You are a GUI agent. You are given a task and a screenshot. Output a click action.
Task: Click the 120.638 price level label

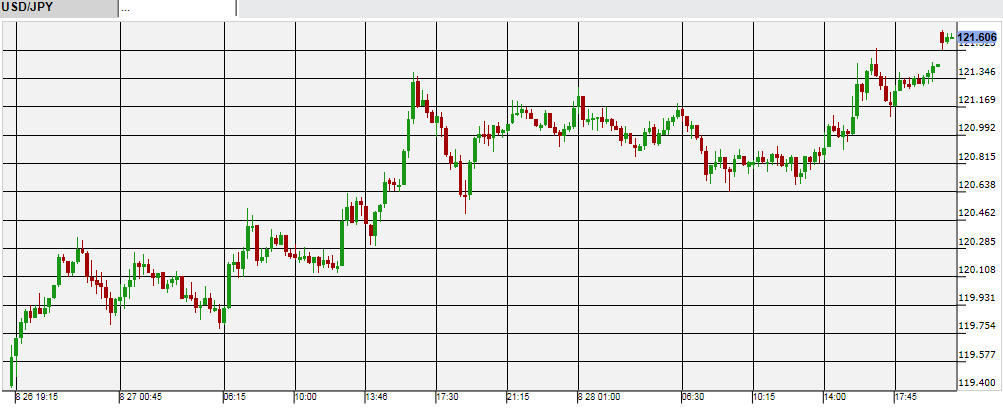tap(977, 185)
